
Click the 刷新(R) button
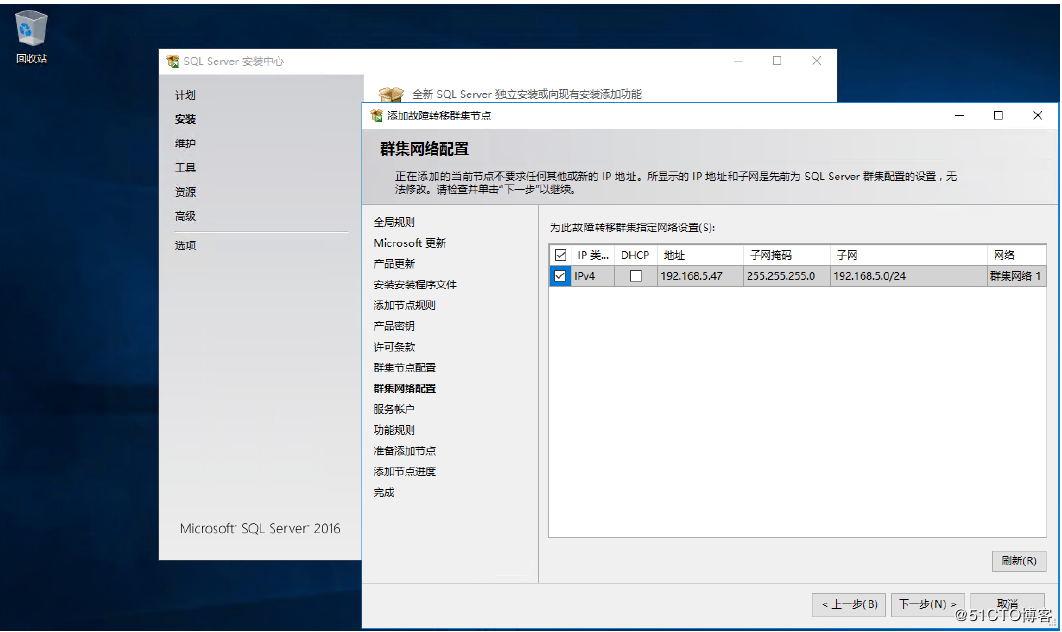(x=1019, y=561)
